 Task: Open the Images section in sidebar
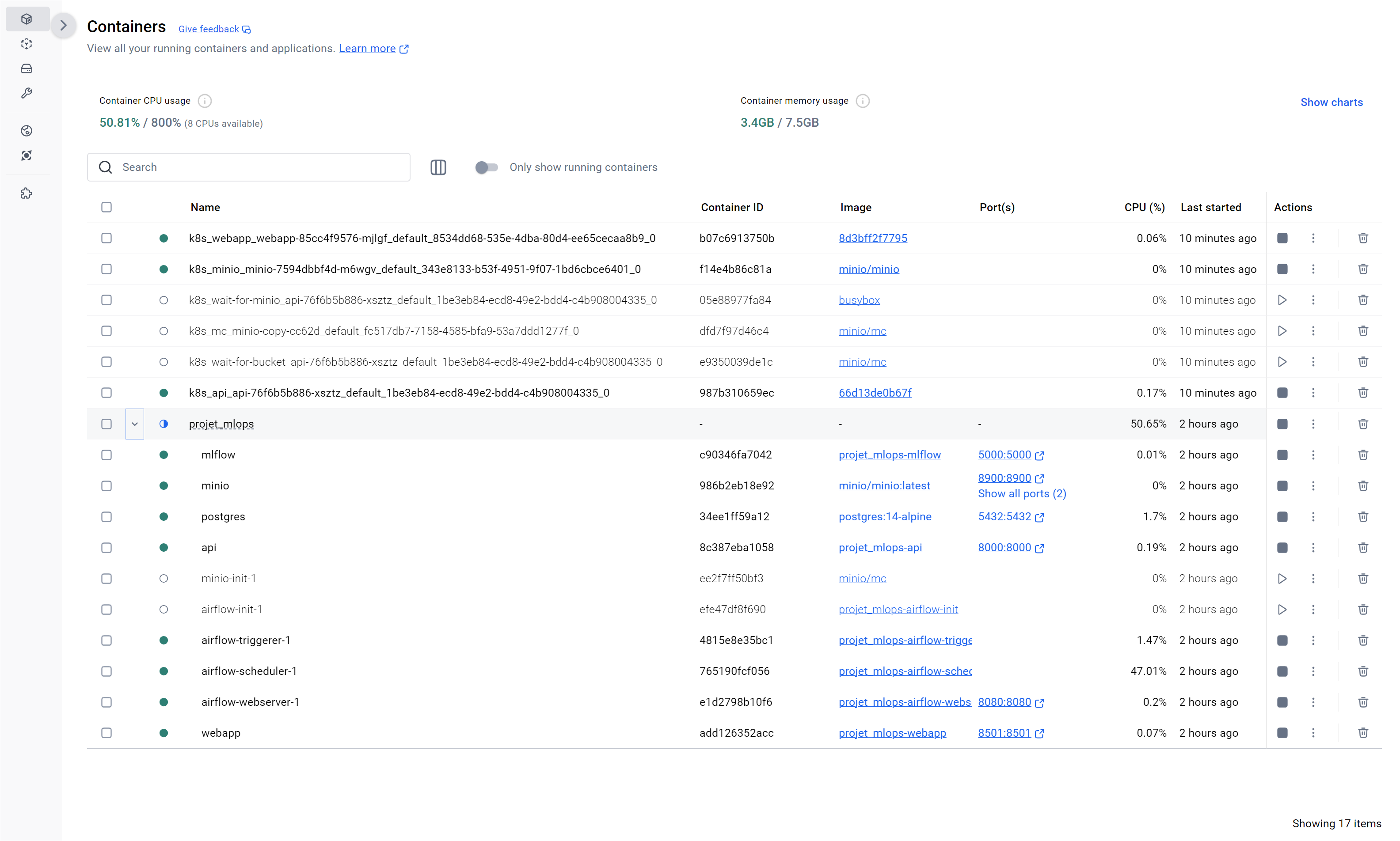tap(27, 44)
